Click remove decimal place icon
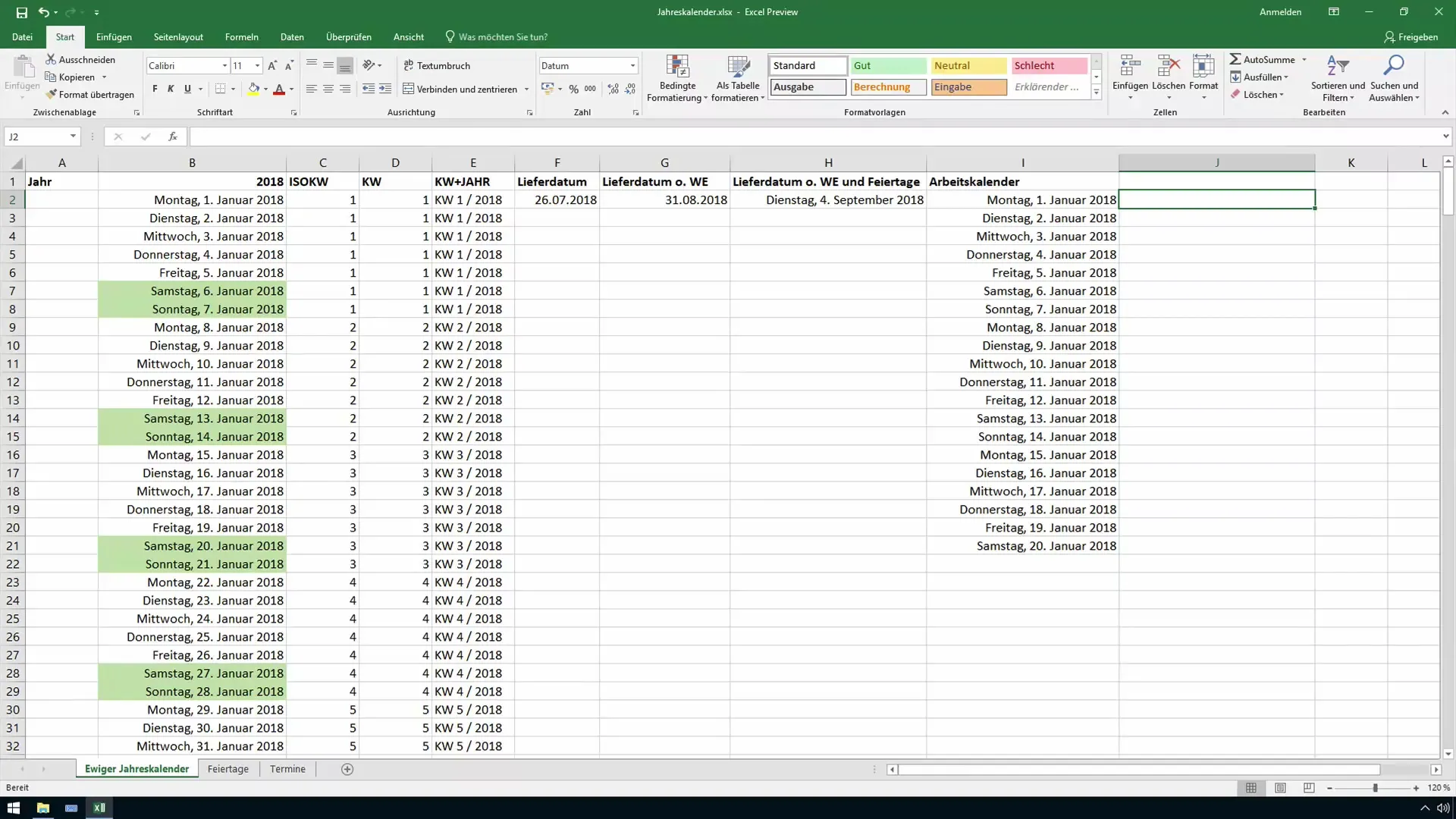The height and width of the screenshot is (819, 1456). pos(630,89)
